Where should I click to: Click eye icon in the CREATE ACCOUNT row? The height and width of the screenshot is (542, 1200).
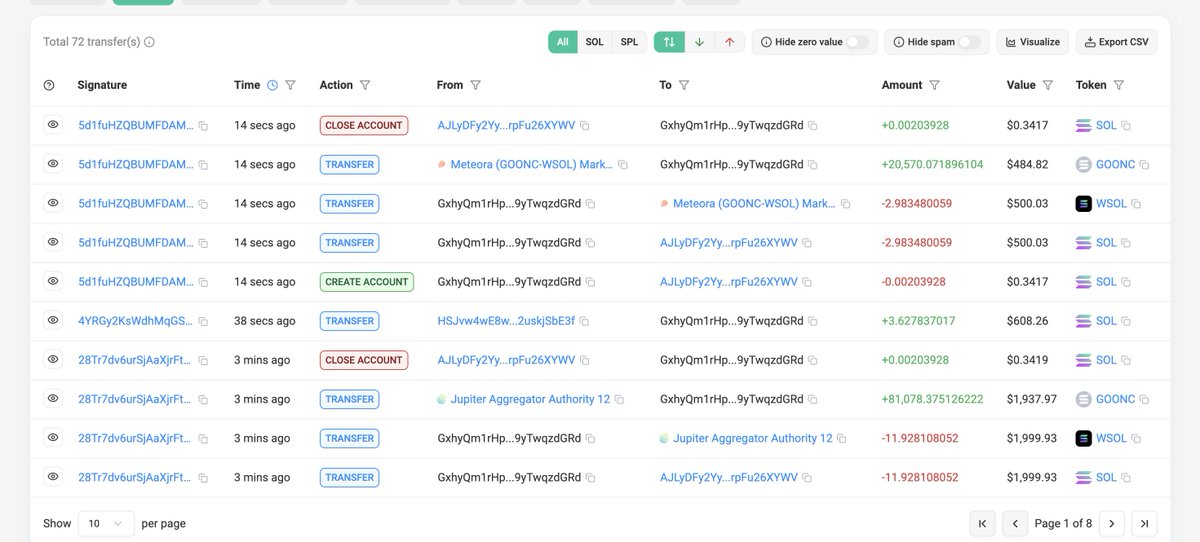click(x=53, y=282)
